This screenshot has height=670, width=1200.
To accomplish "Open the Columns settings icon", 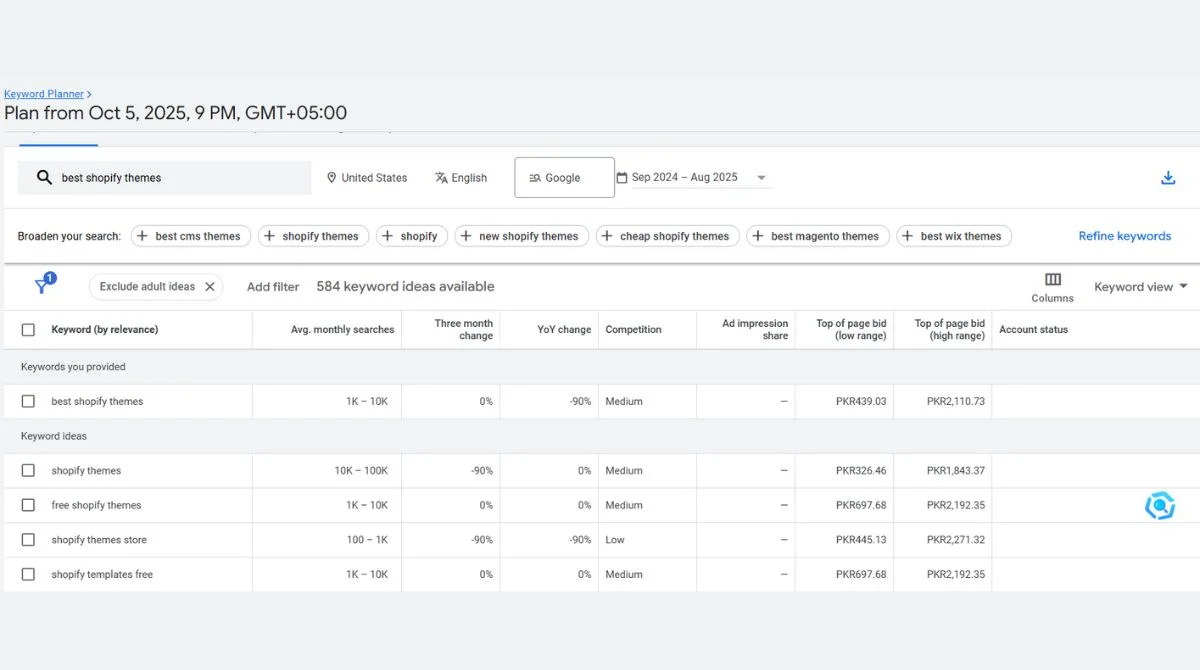I will pyautogui.click(x=1052, y=281).
